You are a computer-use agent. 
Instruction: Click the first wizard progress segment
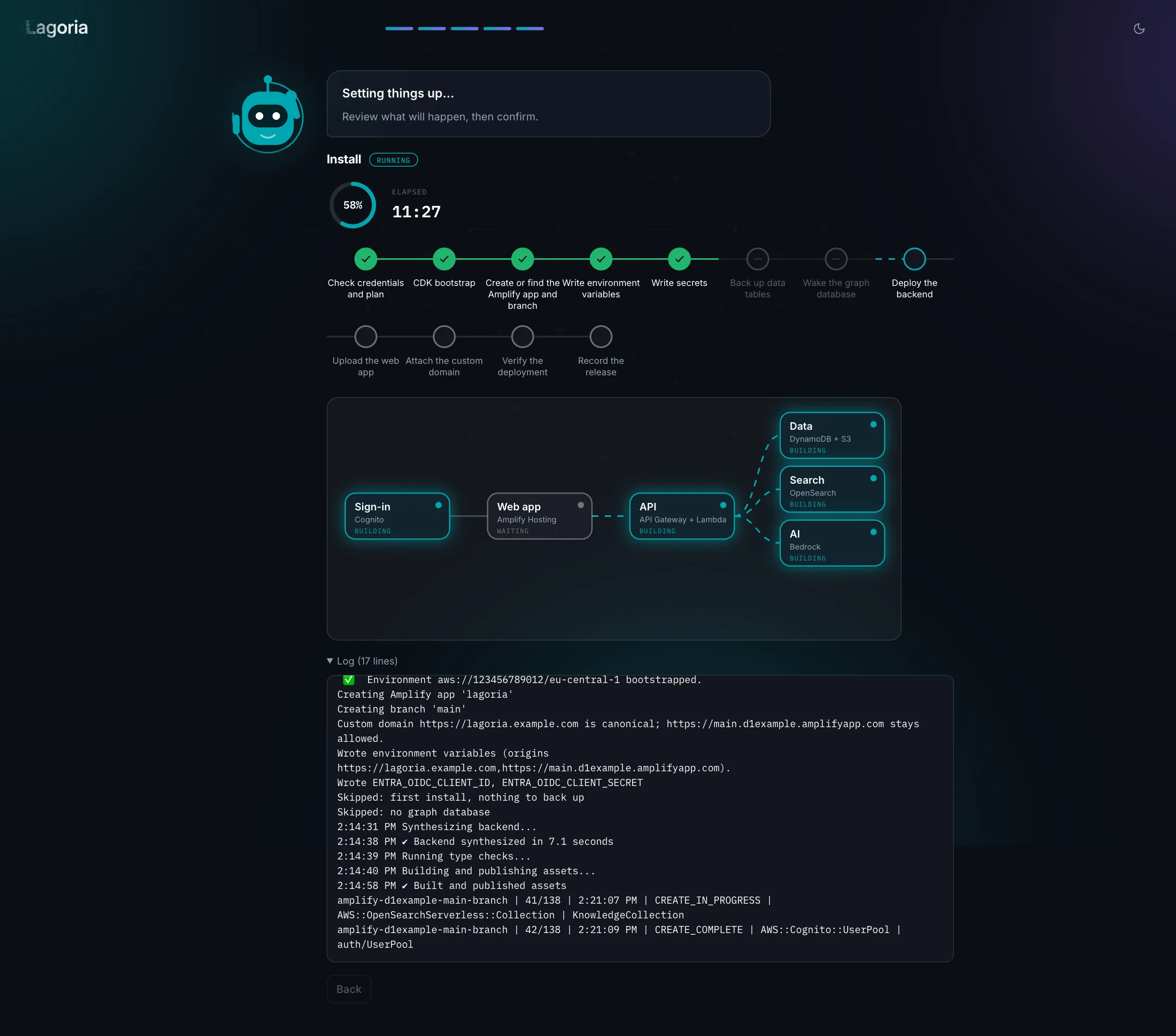click(x=399, y=28)
